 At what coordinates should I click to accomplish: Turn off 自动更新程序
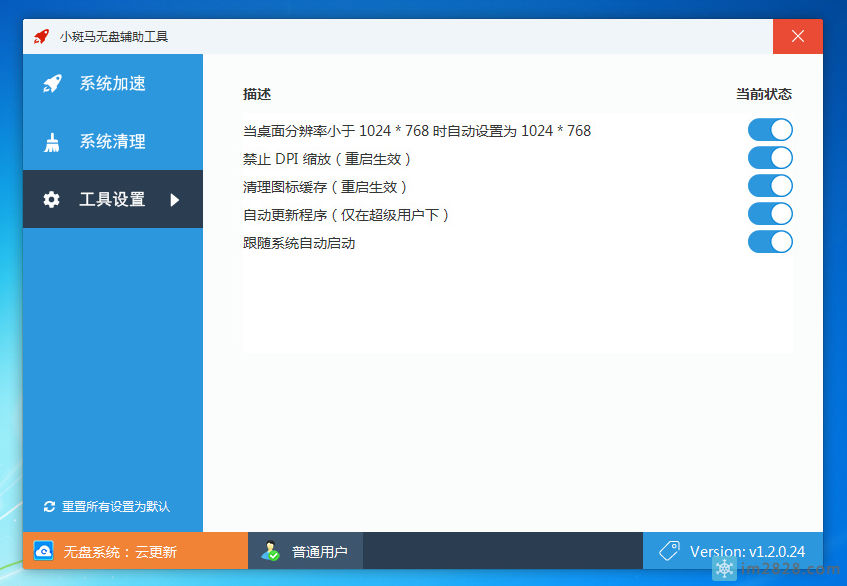(770, 214)
